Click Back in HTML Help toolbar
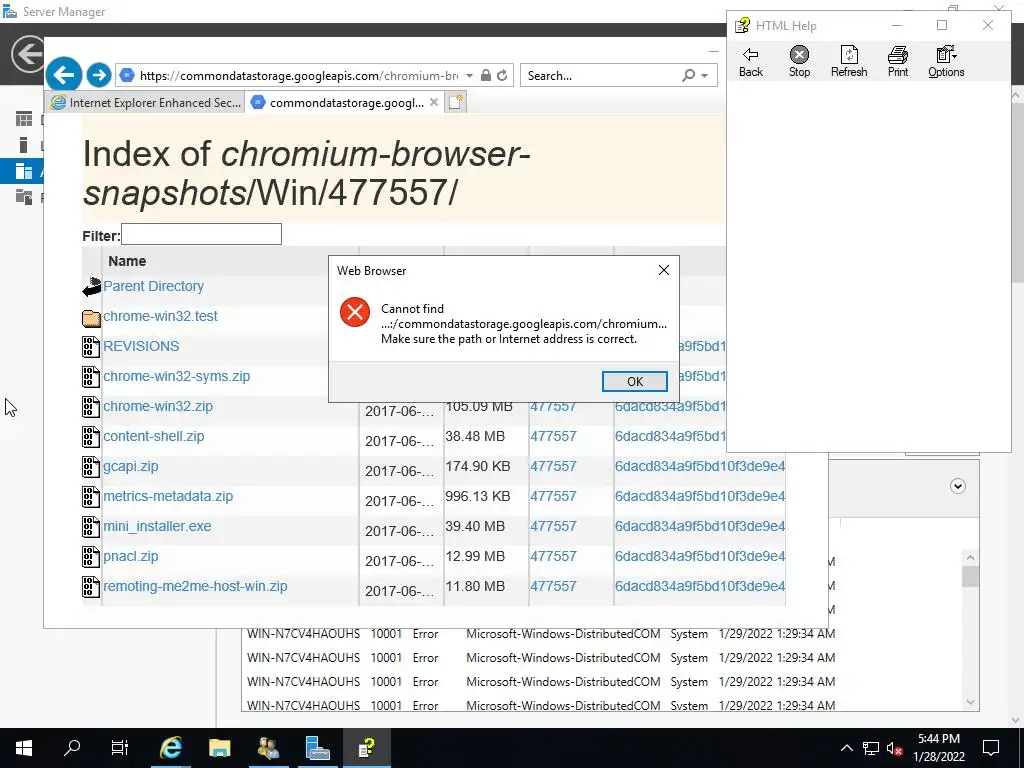This screenshot has height=768, width=1024. (x=750, y=62)
